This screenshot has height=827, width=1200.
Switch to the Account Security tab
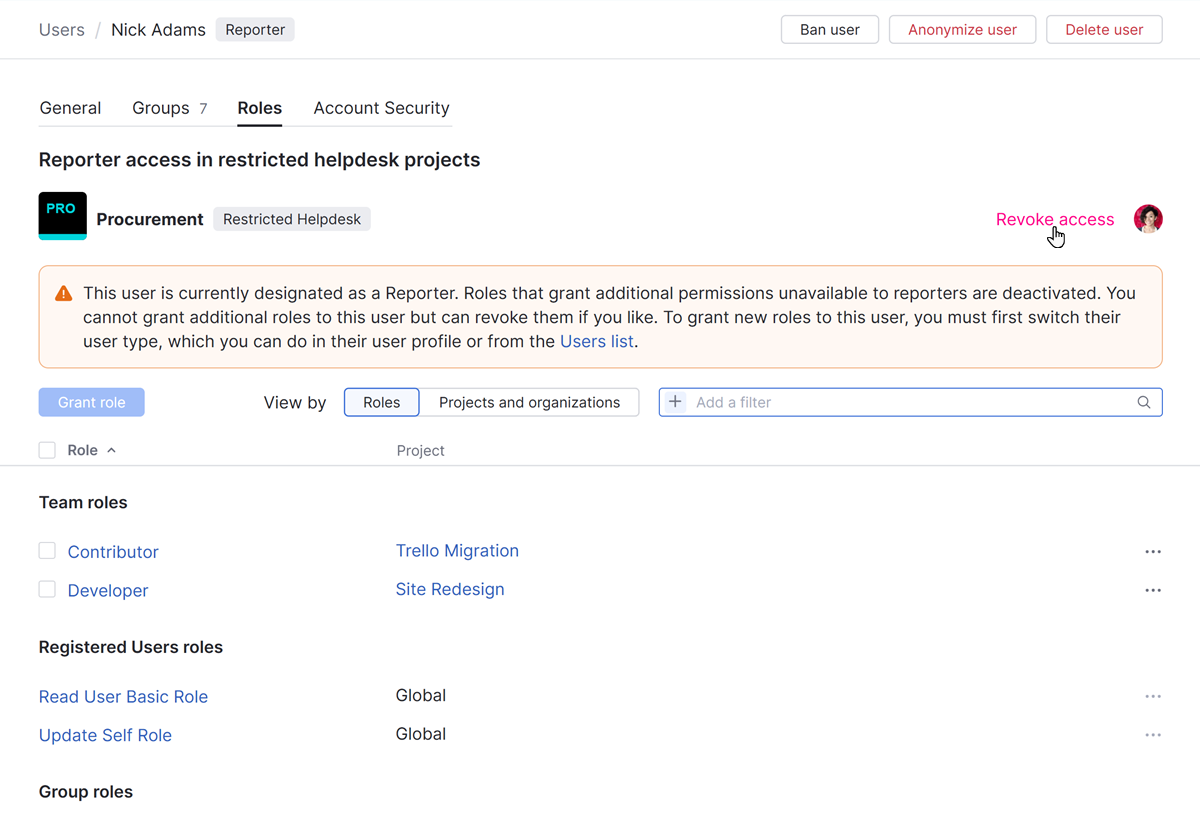coord(381,108)
